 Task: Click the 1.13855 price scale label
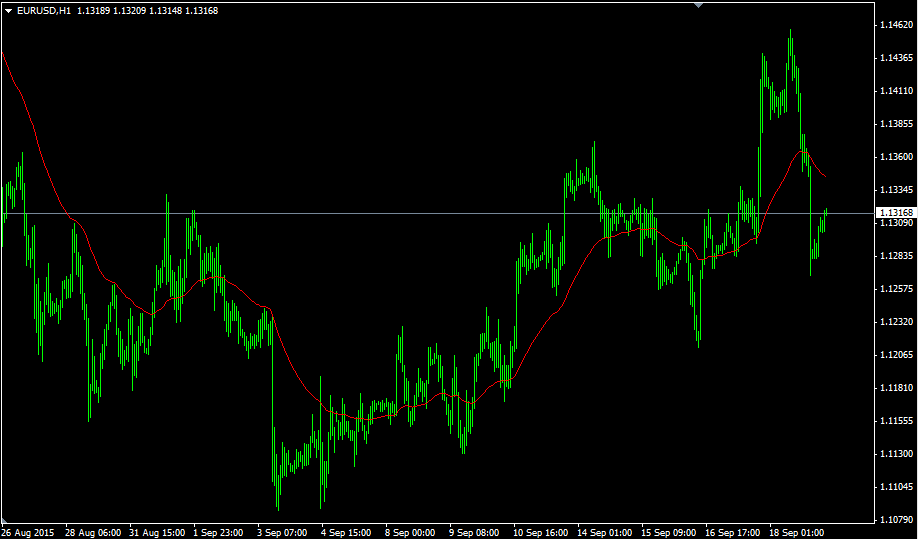tap(896, 123)
